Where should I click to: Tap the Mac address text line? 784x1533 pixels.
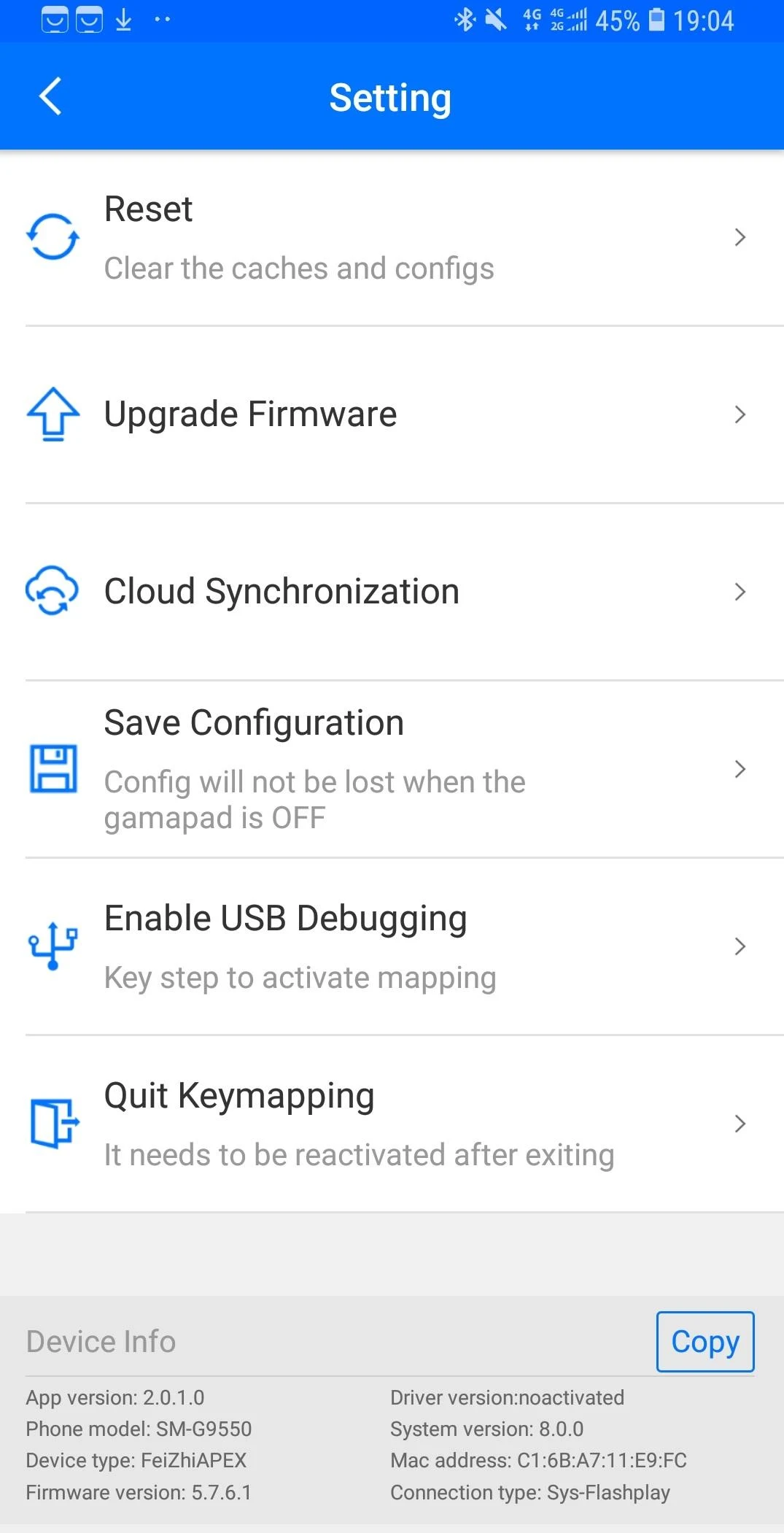(x=538, y=1460)
